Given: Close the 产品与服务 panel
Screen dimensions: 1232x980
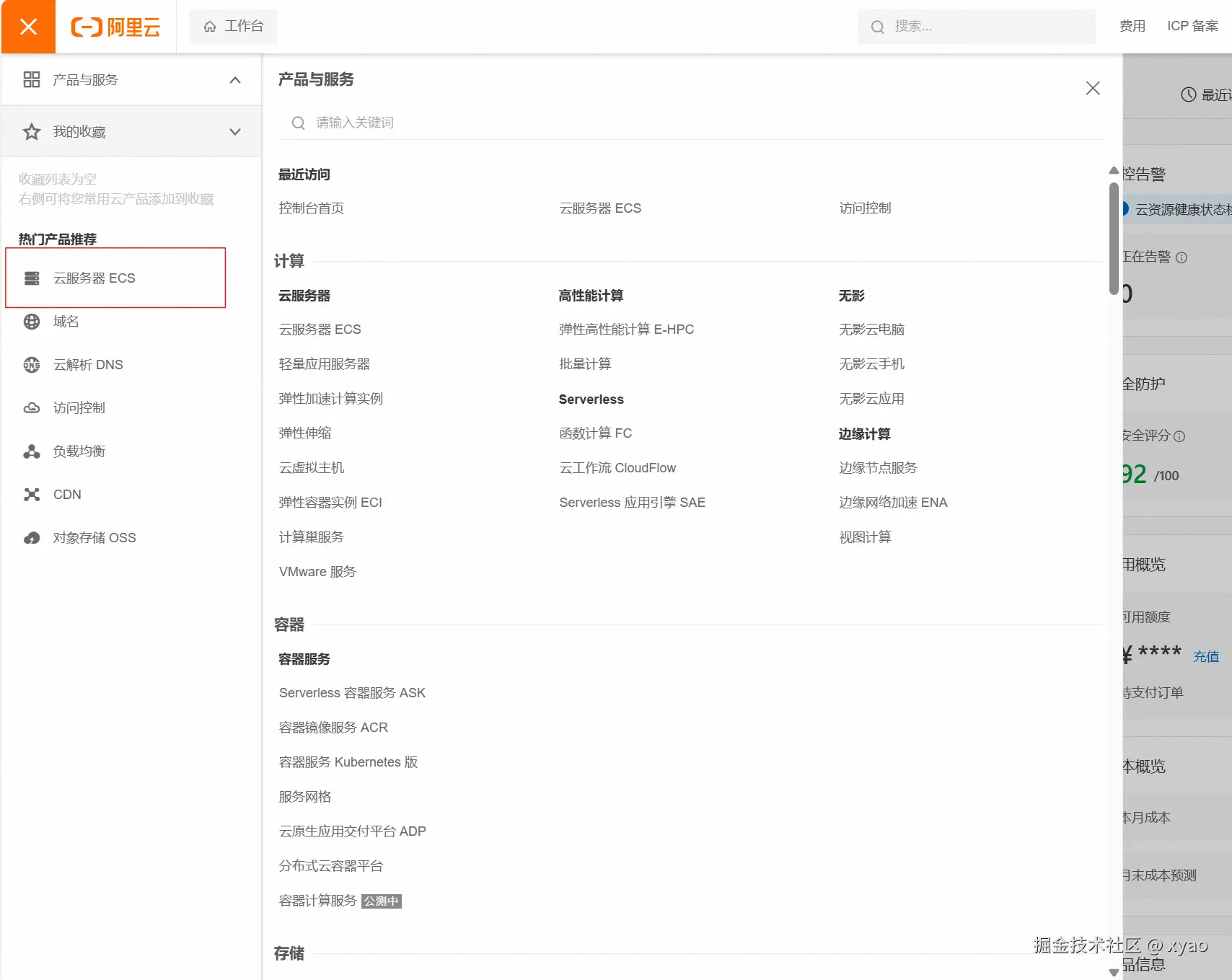Looking at the screenshot, I should pos(1093,88).
